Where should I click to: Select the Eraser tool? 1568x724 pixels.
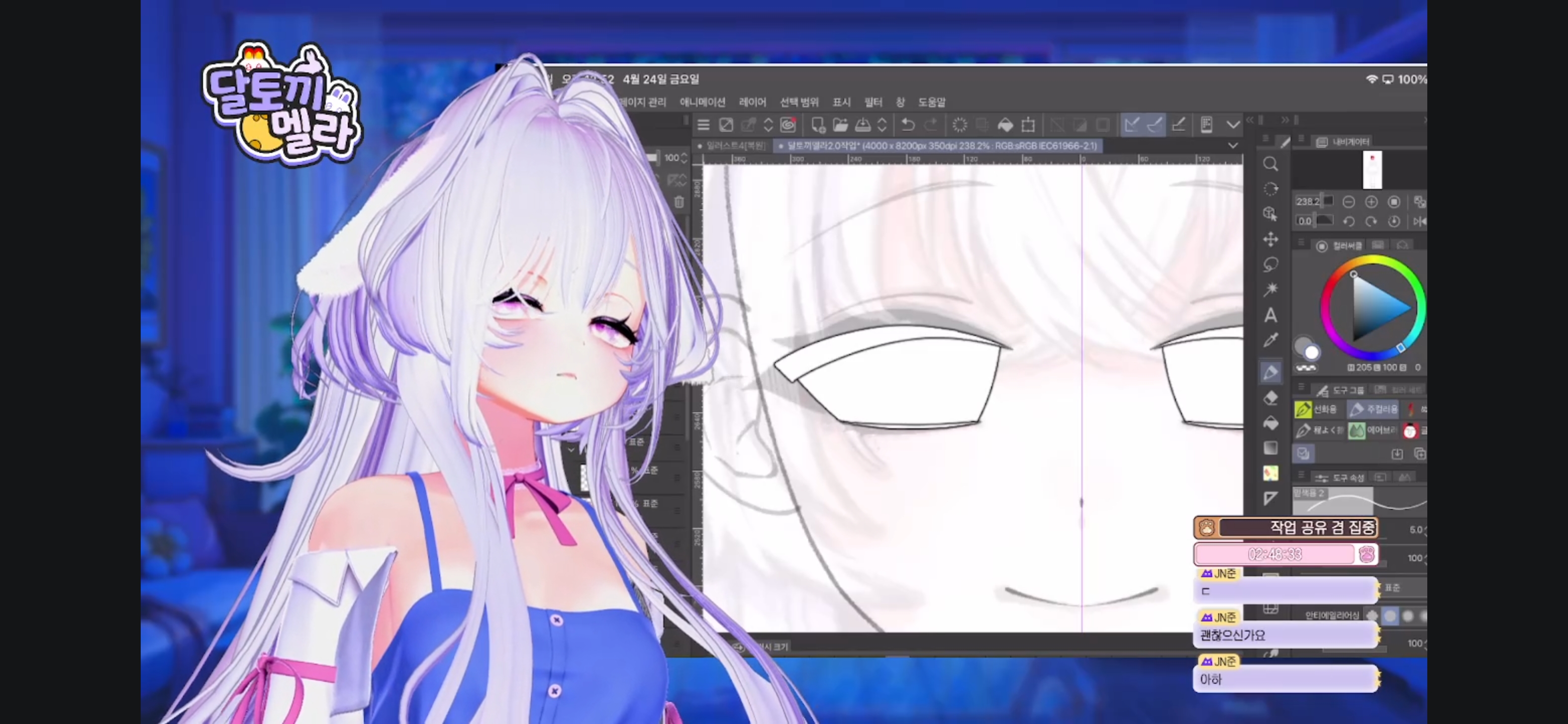[x=1270, y=398]
